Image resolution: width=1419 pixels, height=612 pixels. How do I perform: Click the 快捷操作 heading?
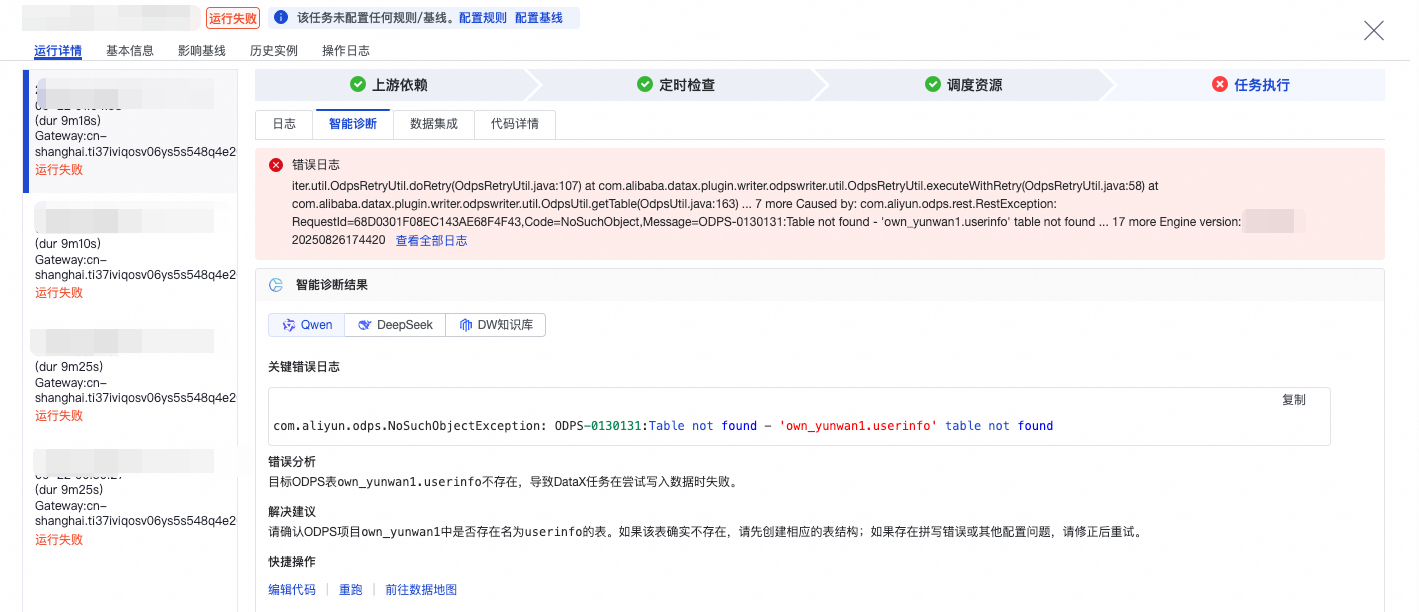click(x=292, y=562)
